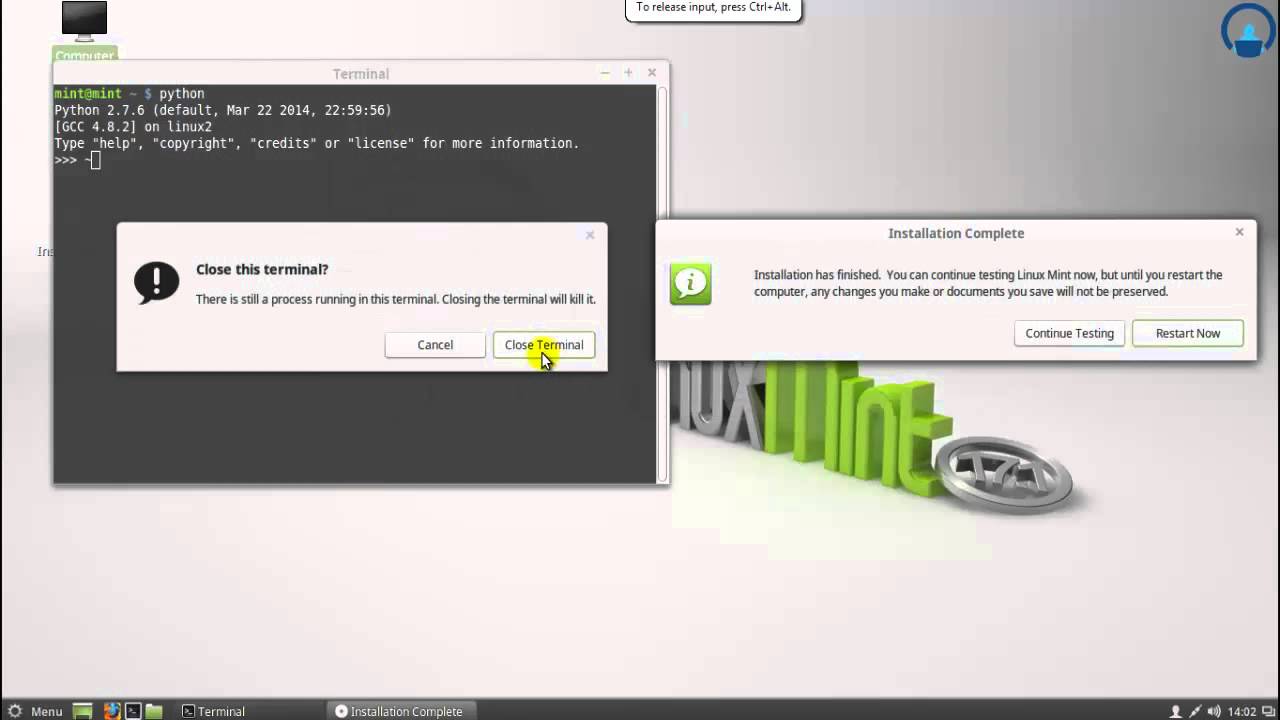Click the Show Desktop icon in panel

pos(83,711)
